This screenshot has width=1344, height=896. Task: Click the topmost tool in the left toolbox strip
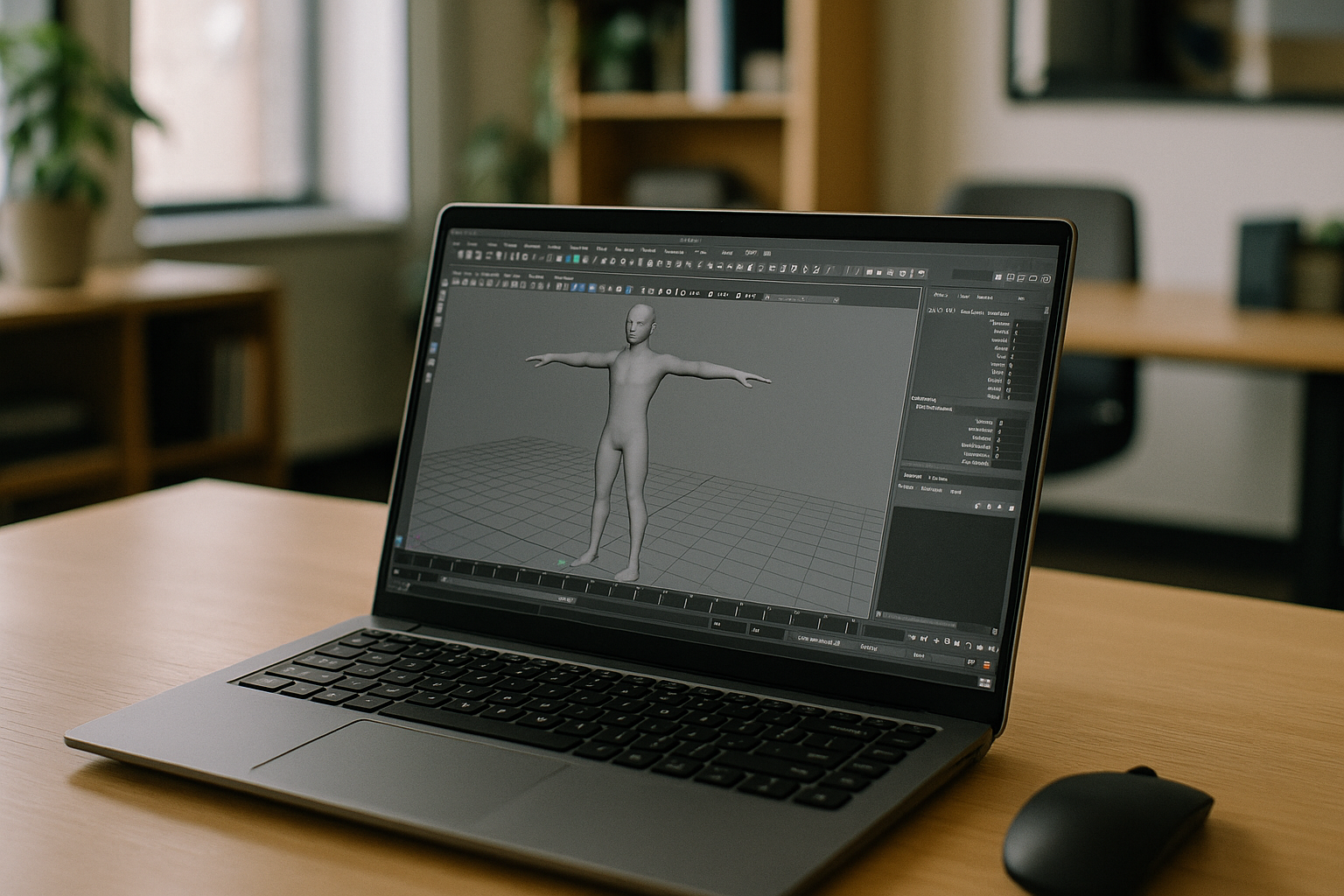(x=444, y=283)
